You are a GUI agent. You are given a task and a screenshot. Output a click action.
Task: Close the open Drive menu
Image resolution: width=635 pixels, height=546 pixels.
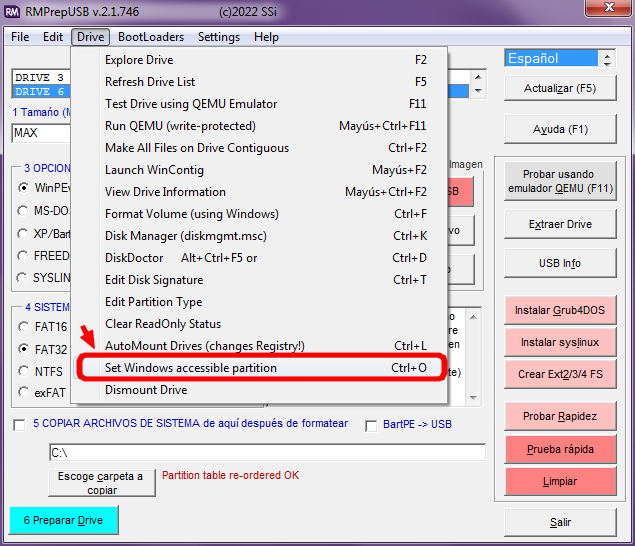pyautogui.click(x=91, y=37)
